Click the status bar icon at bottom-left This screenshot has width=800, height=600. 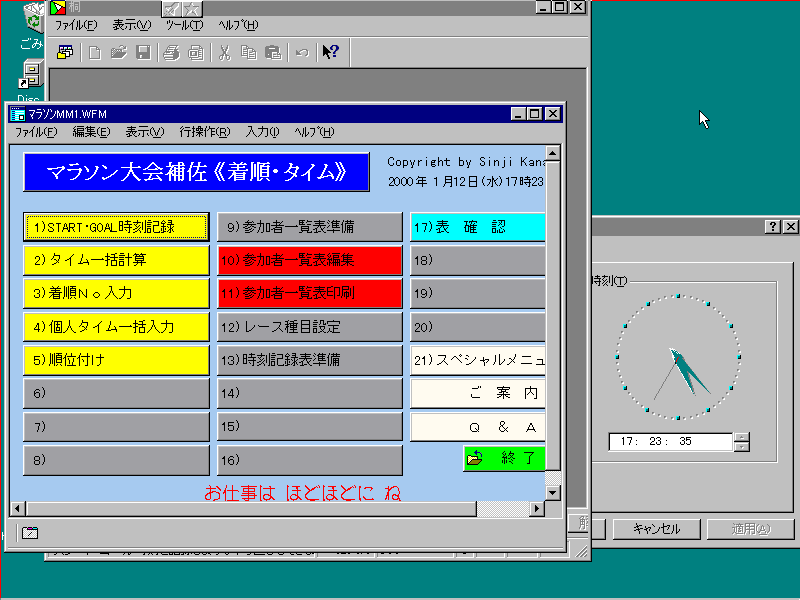pos(30,533)
